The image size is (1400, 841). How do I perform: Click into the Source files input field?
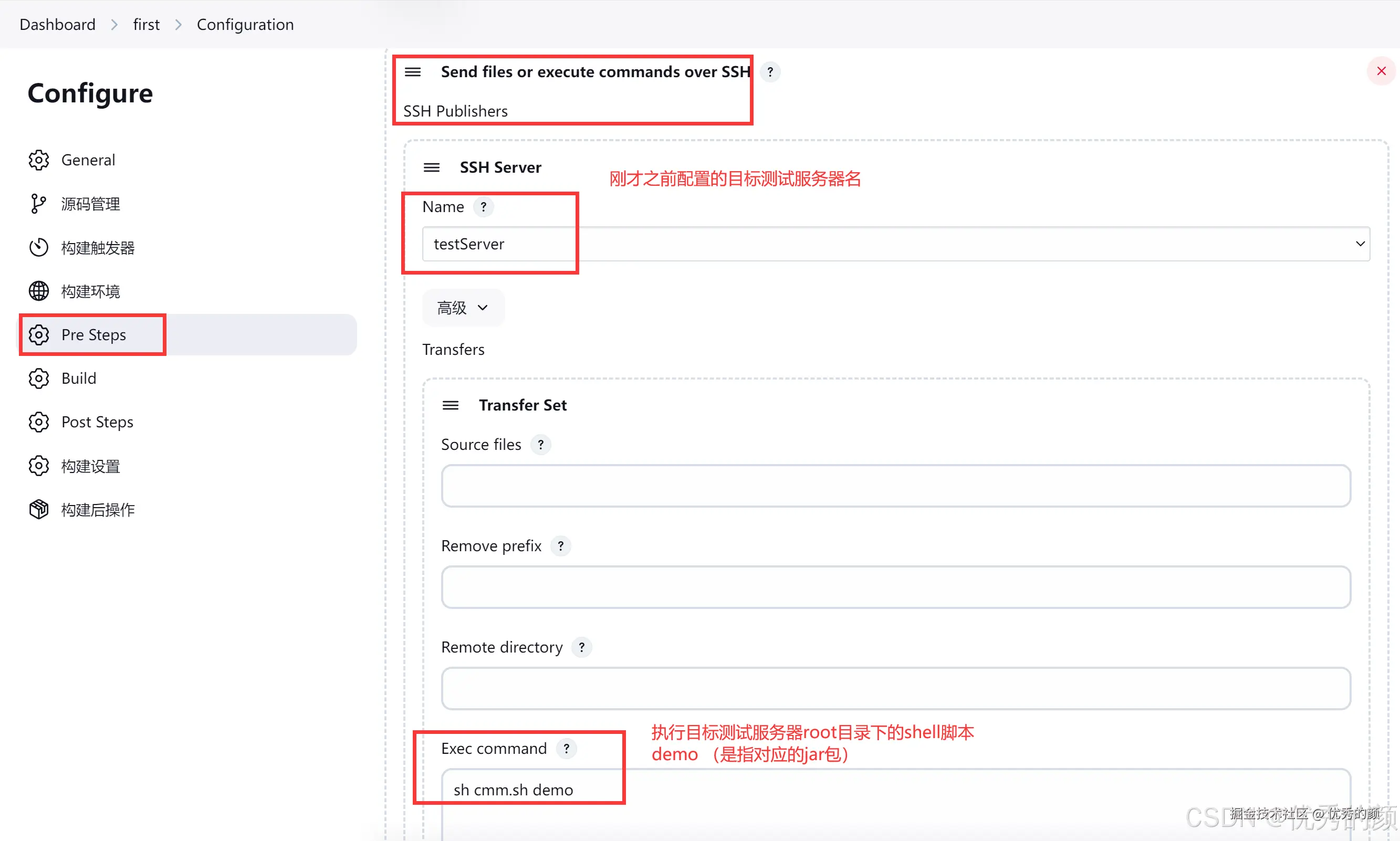895,486
